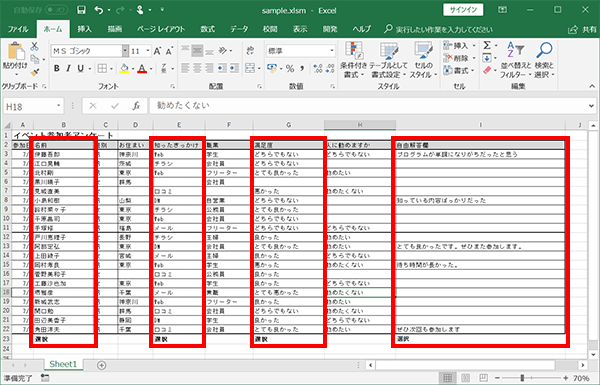Open the Data ribbon tab

(239, 29)
